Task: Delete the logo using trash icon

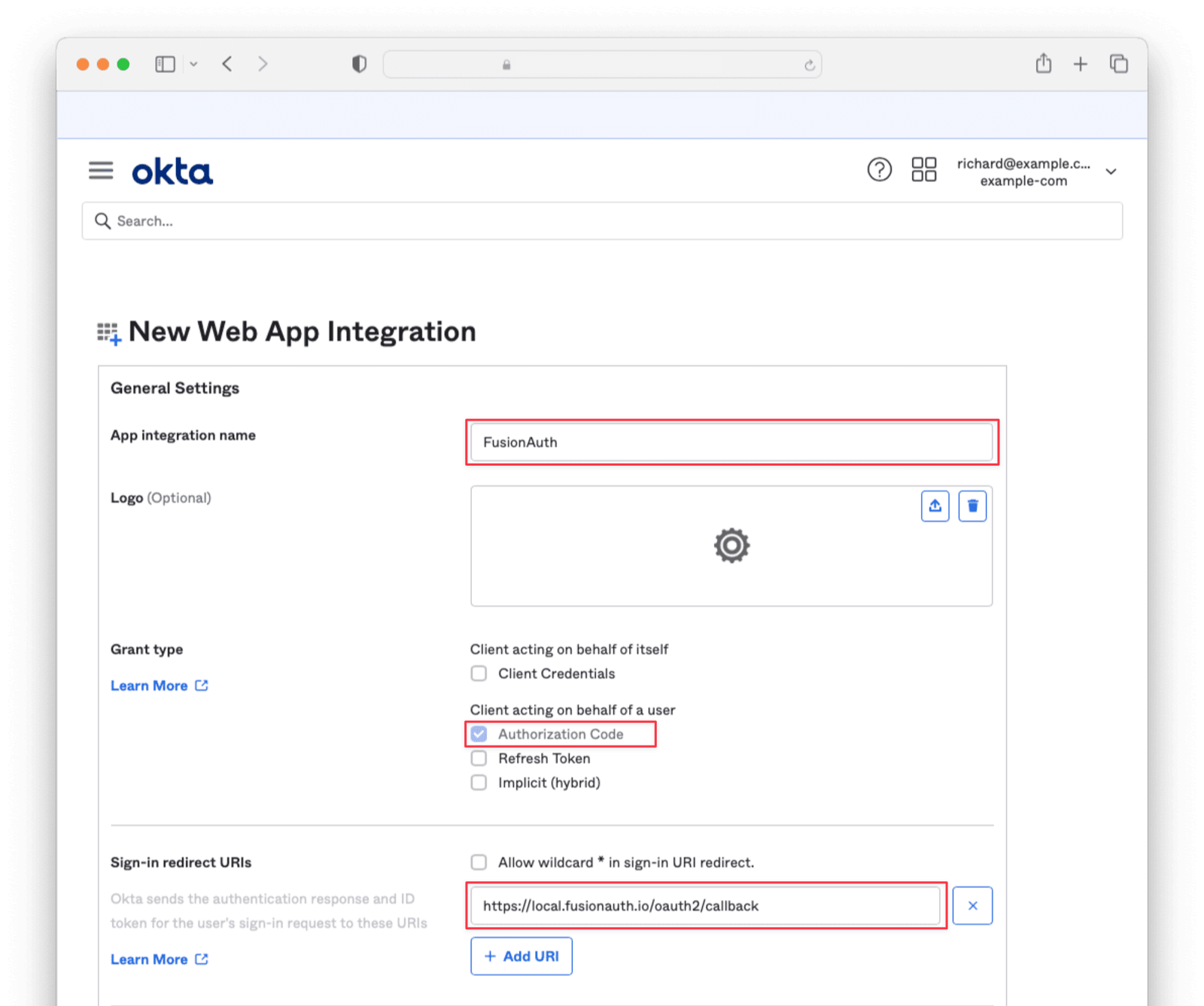Action: pyautogui.click(x=972, y=506)
